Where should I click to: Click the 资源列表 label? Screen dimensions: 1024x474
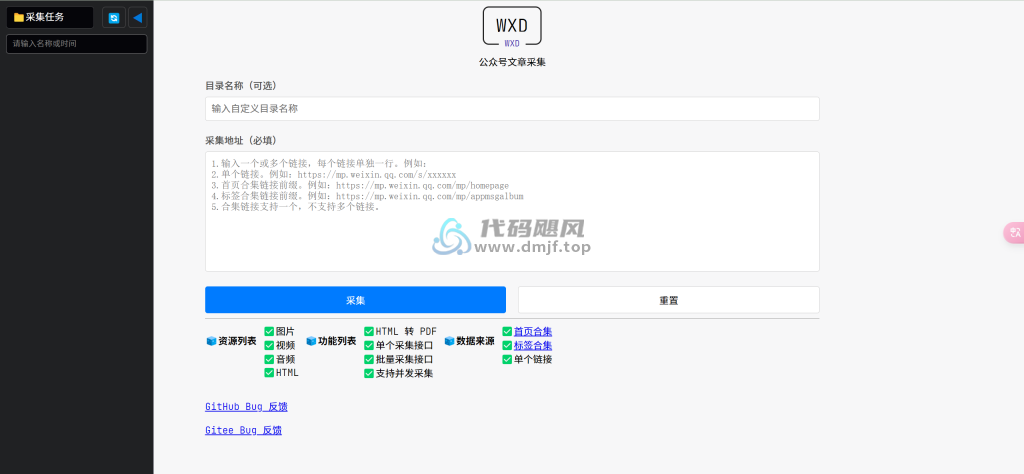click(x=237, y=341)
